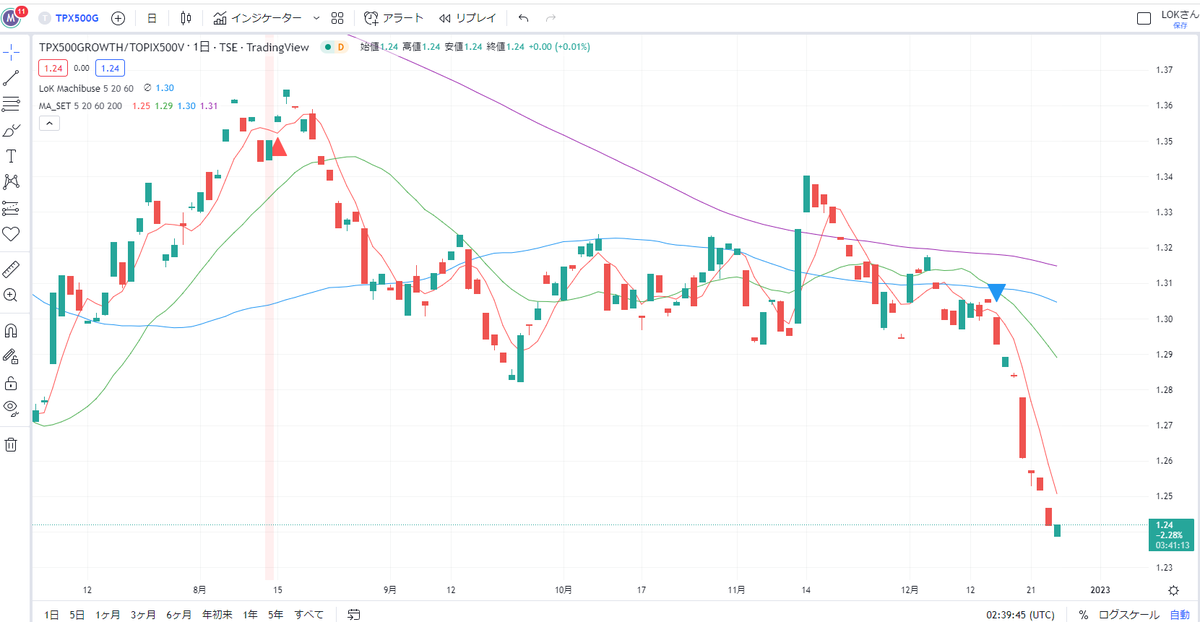This screenshot has height=622, width=1200.
Task: Set date range to 3ヶ月
Action: click(143, 614)
